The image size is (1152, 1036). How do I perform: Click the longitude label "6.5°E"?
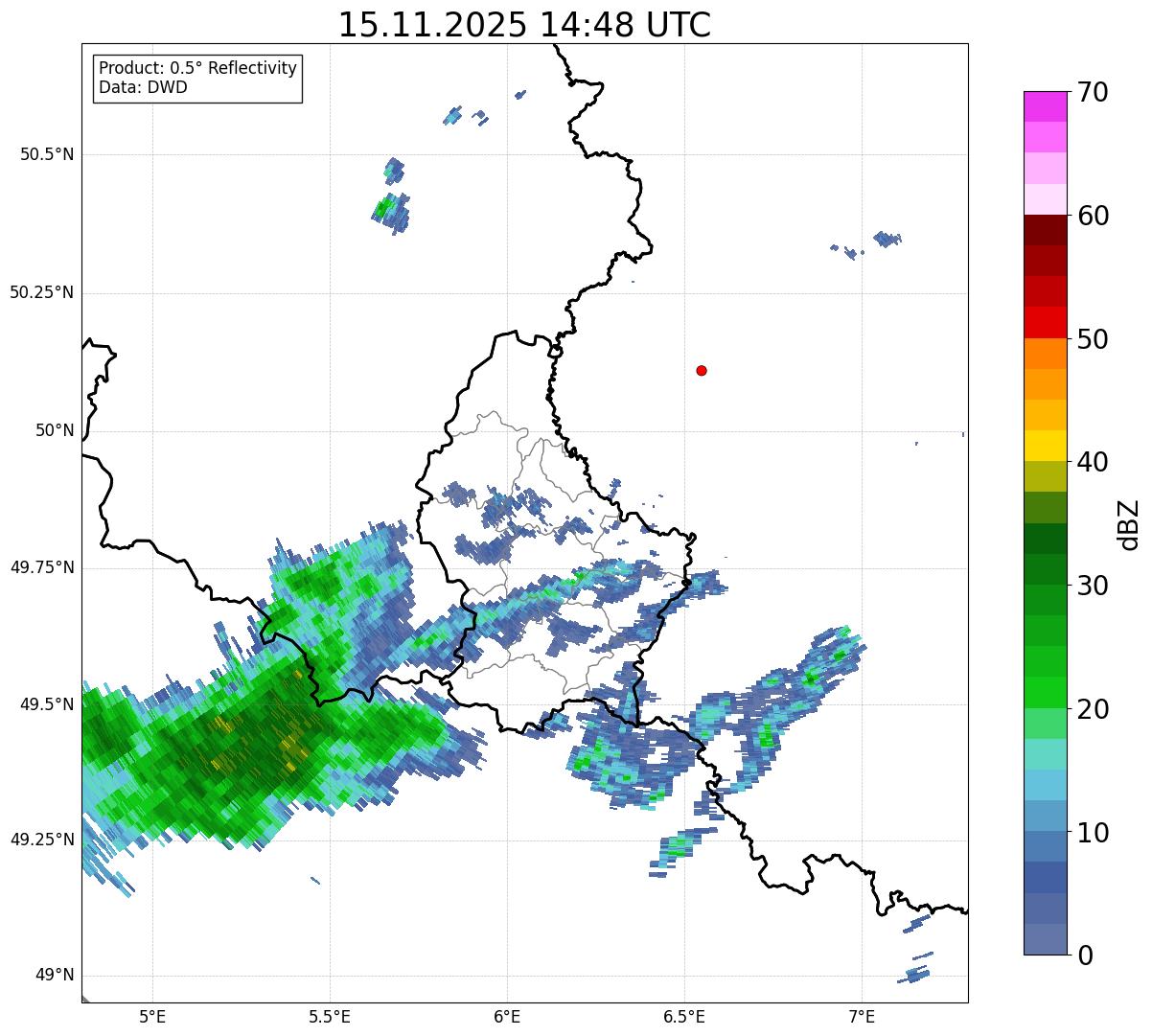(684, 1016)
